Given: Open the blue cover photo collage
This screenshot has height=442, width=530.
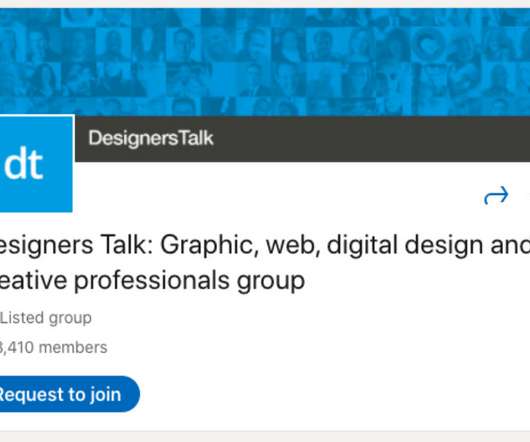Looking at the screenshot, I should [265, 62].
